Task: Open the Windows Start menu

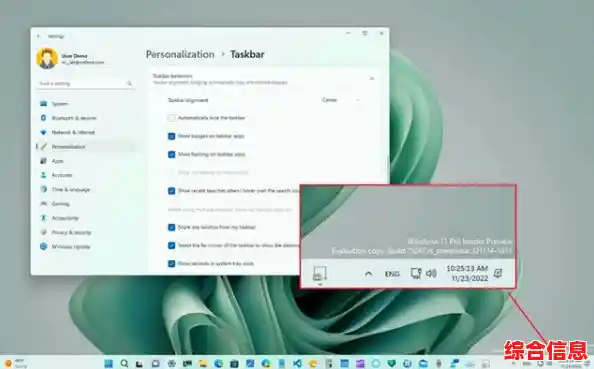Action: (x=108, y=363)
